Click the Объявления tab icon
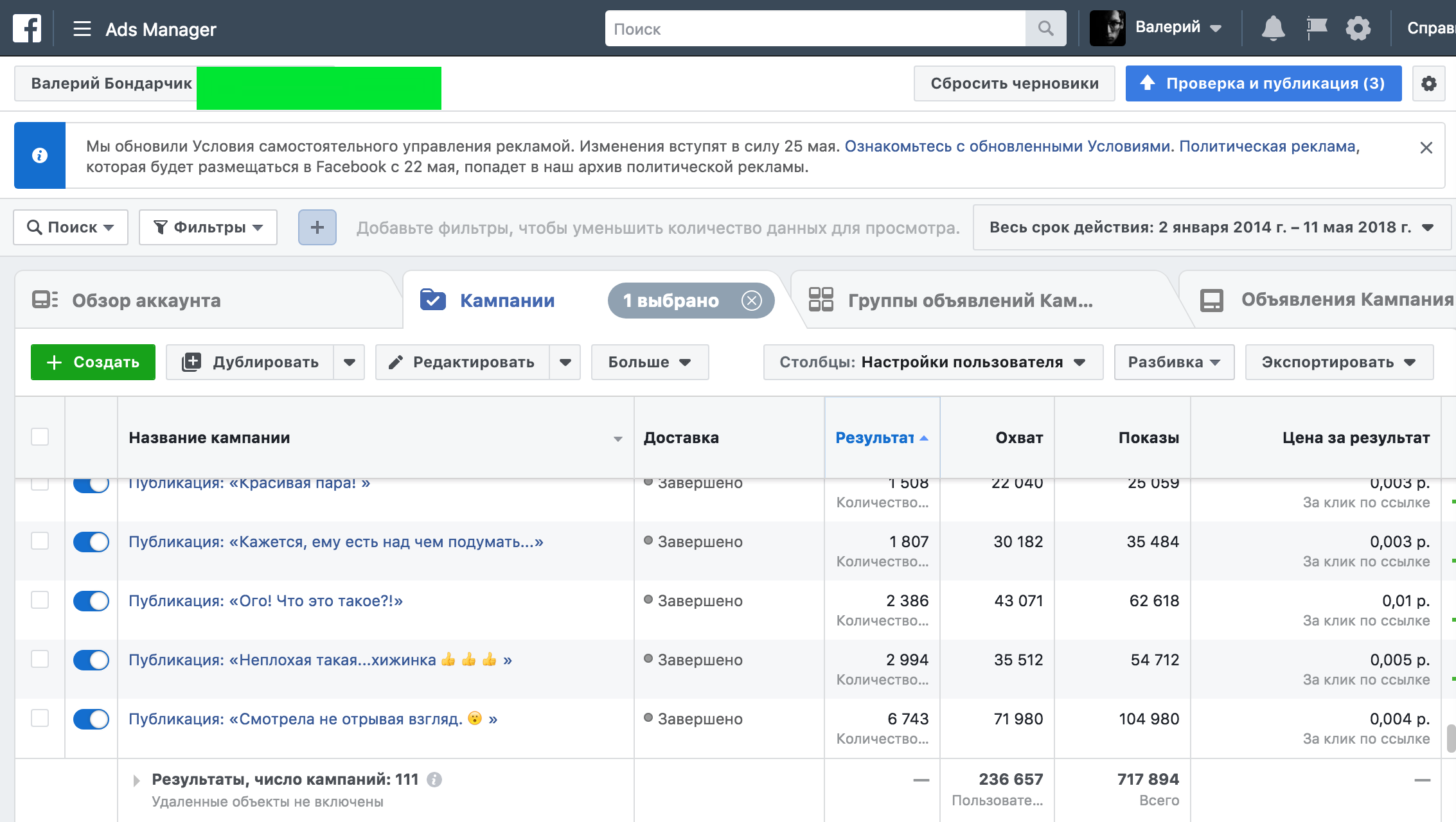This screenshot has height=822, width=1456. point(1211,300)
